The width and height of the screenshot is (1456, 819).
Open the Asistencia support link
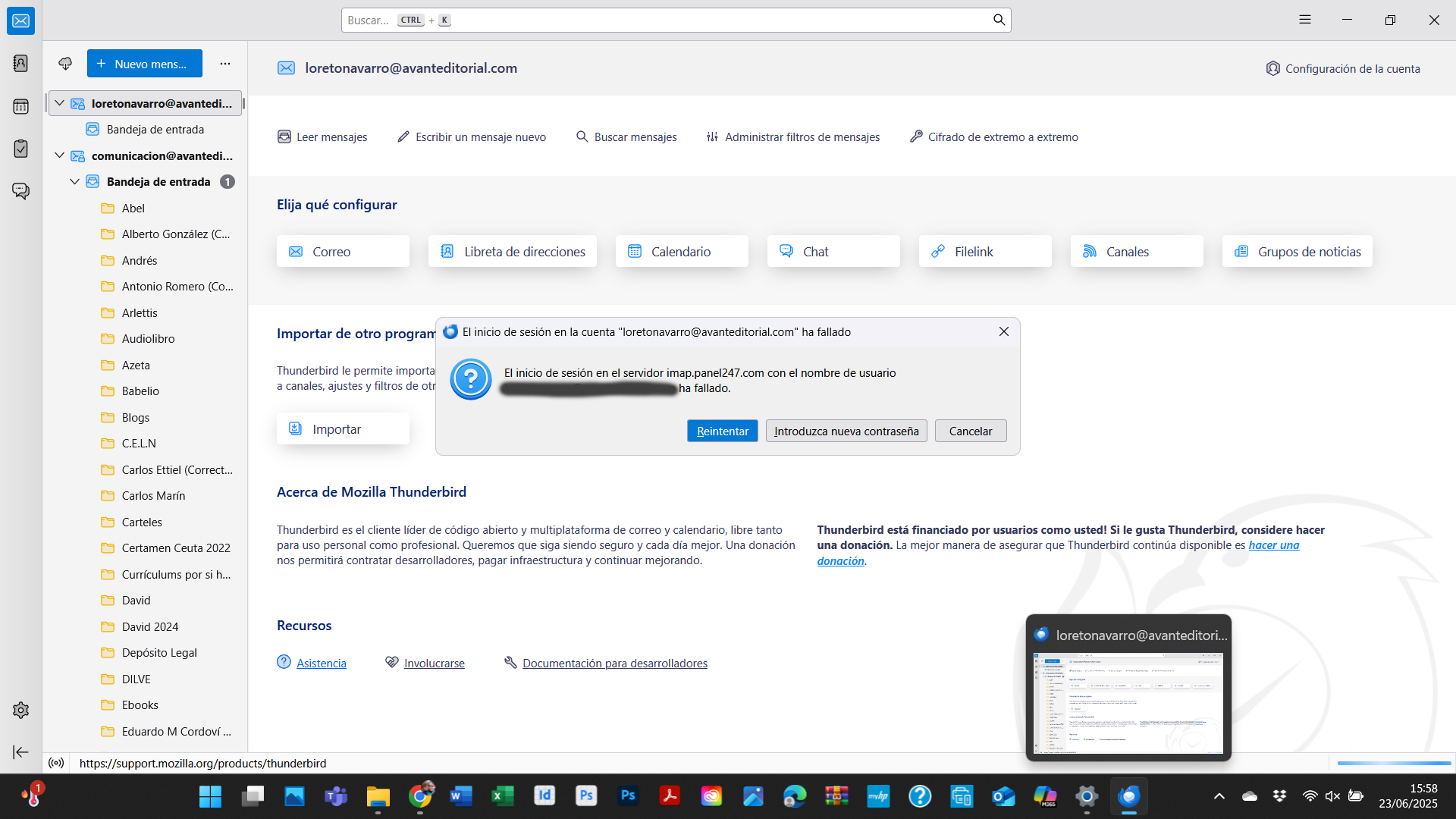(x=321, y=664)
